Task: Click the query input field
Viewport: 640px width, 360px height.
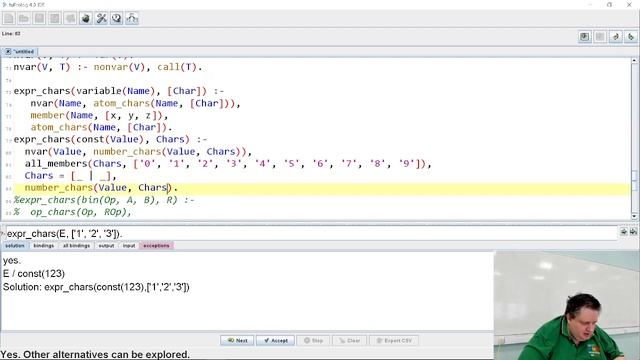Action: [x=311, y=234]
